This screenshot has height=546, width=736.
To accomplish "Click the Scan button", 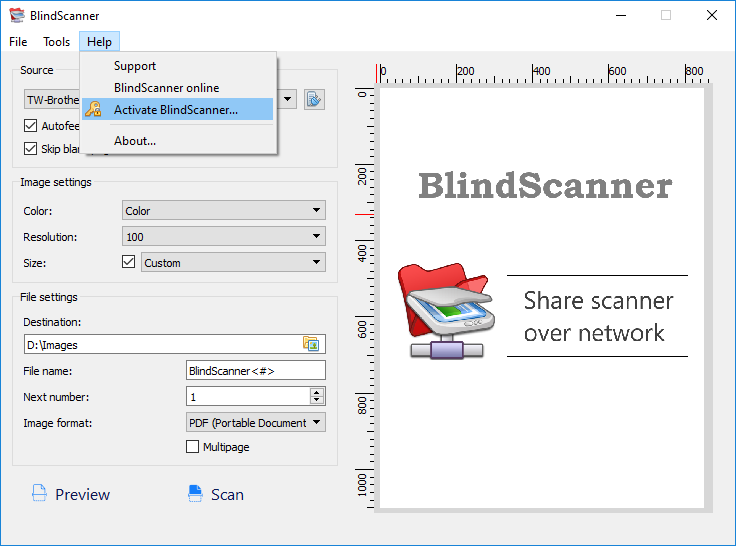I will [216, 494].
